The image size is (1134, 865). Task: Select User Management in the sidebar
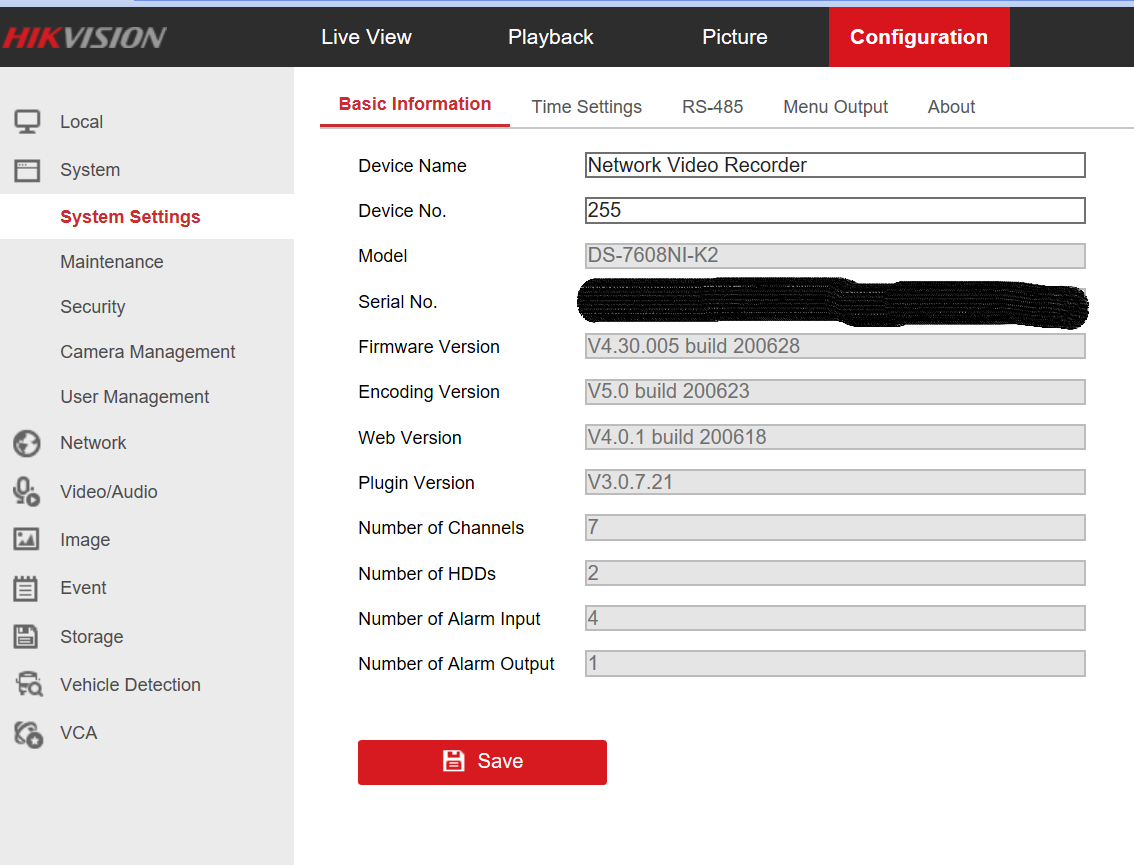click(x=134, y=397)
